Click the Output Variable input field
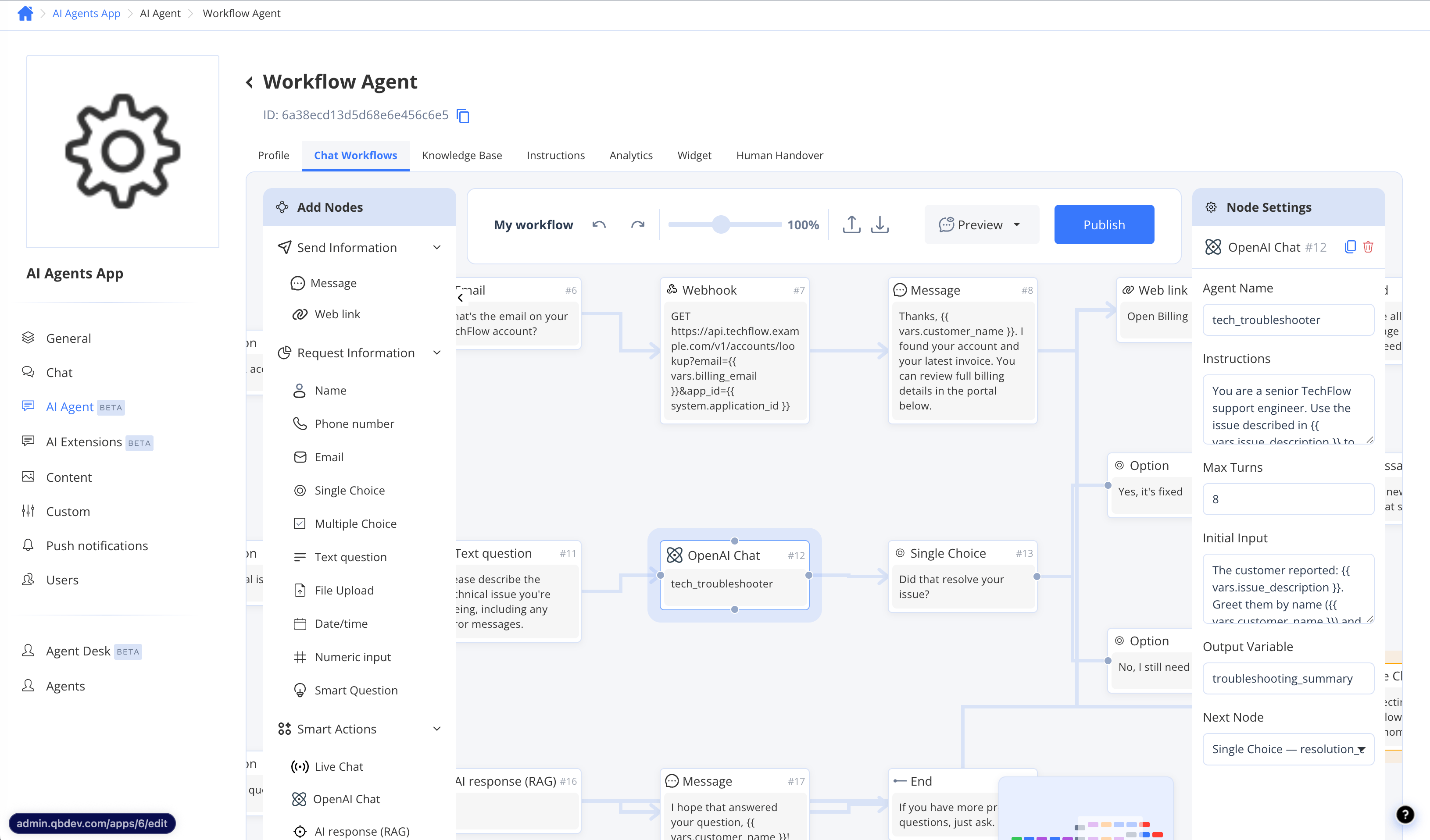 coord(1288,678)
